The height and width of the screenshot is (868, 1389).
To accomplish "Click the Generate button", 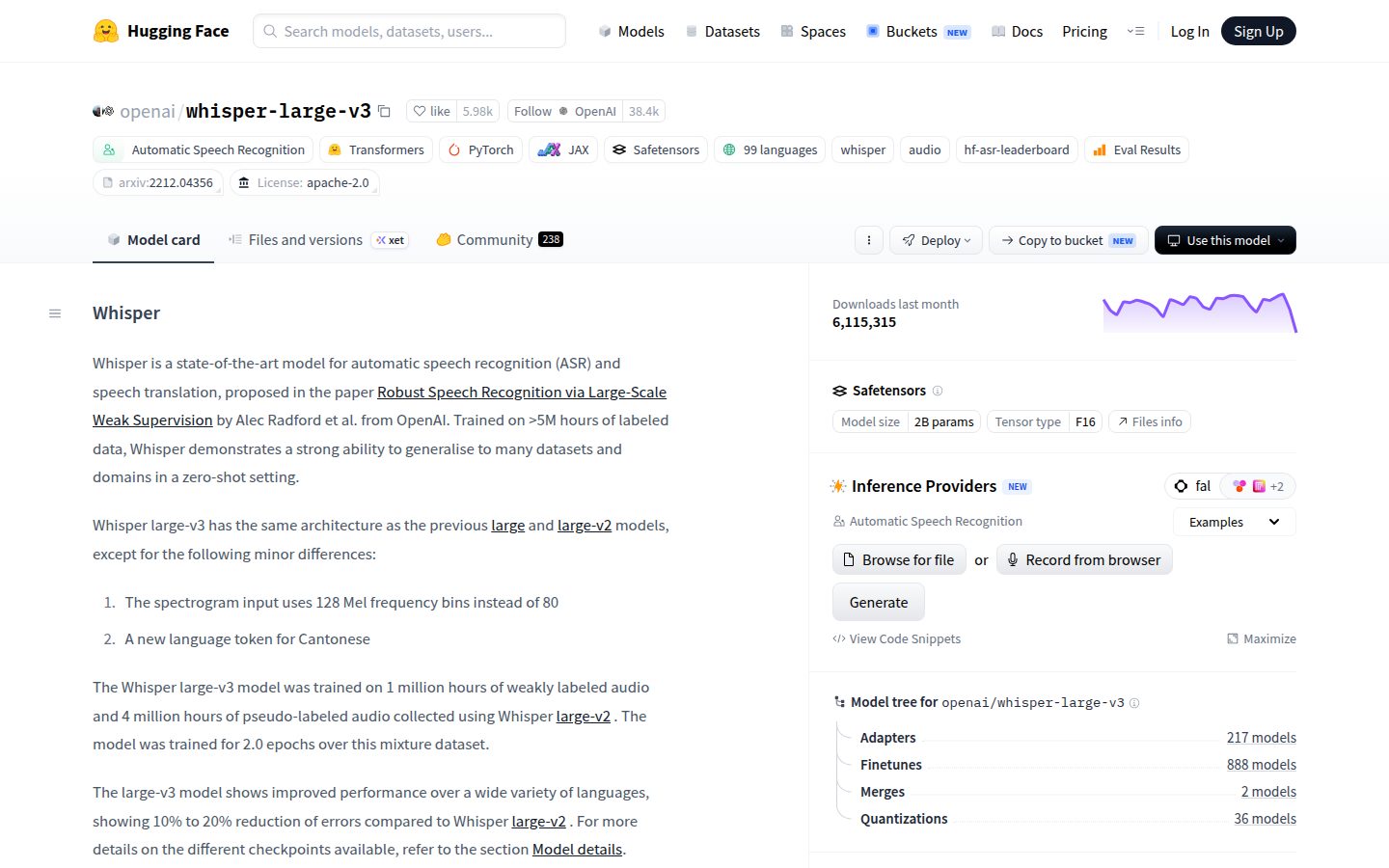I will pos(879,603).
